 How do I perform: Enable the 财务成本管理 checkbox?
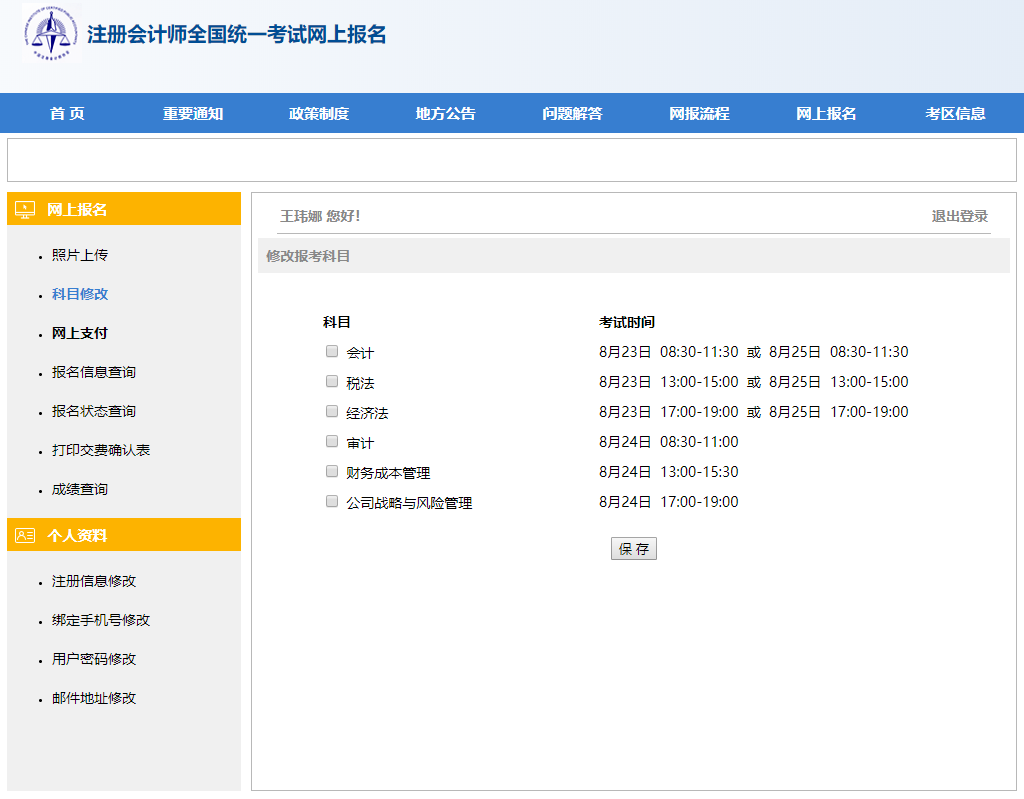coord(331,471)
